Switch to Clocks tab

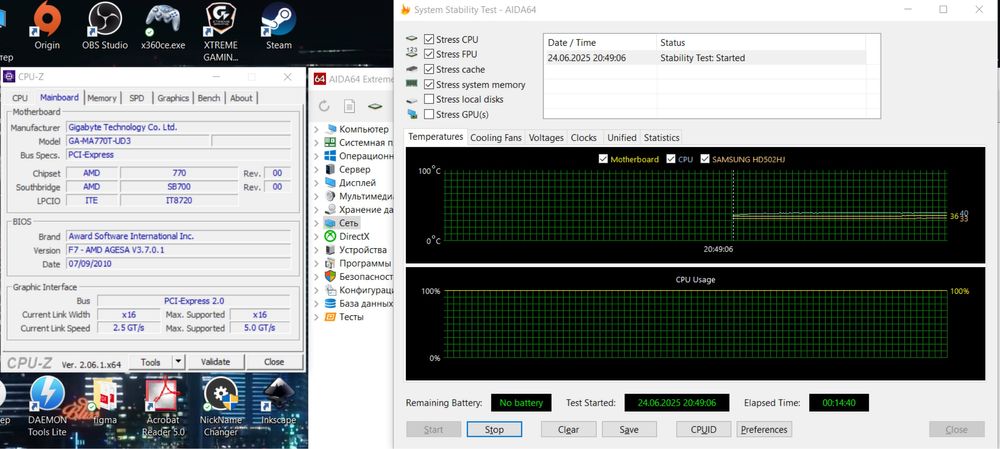click(x=584, y=137)
